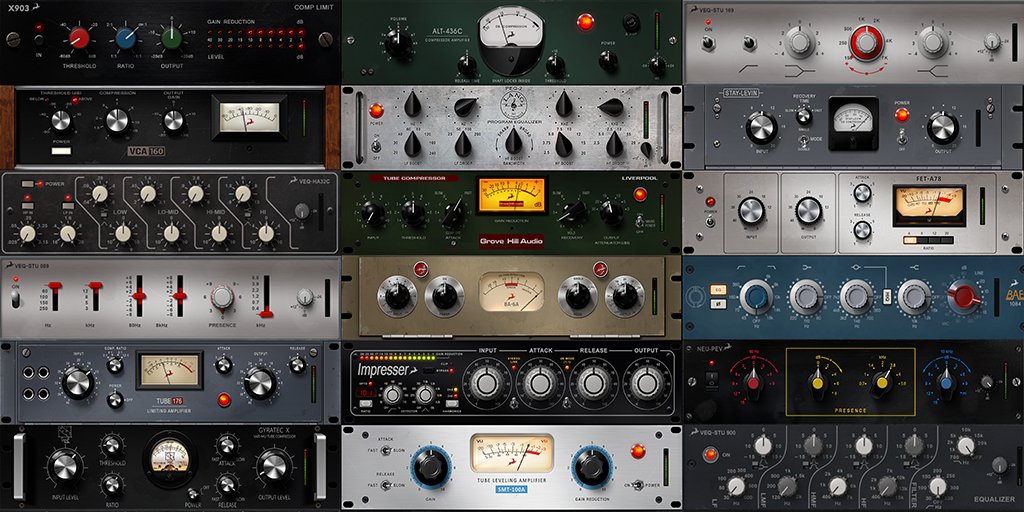Click the red gain knob on BAE 1084
The width and height of the screenshot is (1024, 512).
click(963, 296)
